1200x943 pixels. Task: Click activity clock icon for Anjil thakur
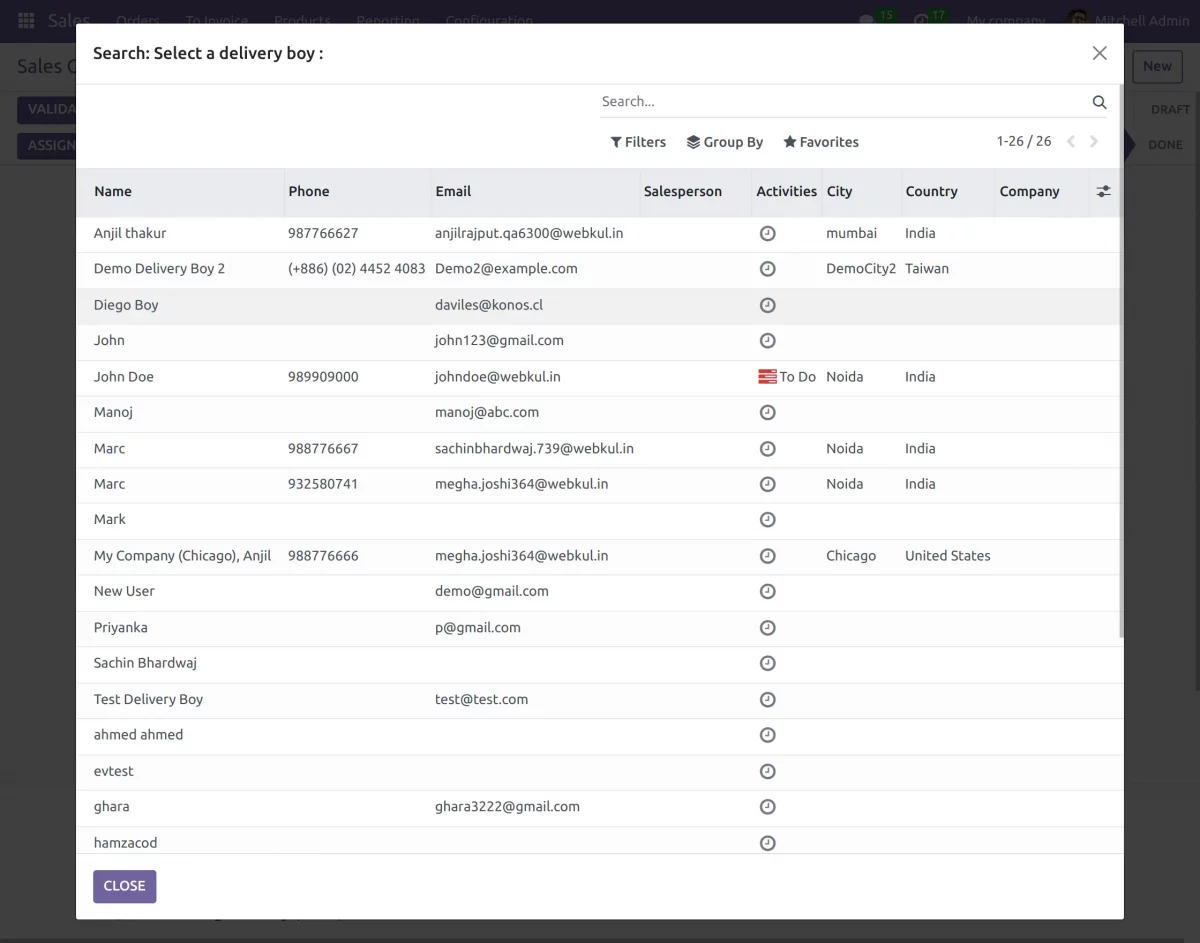pos(767,233)
